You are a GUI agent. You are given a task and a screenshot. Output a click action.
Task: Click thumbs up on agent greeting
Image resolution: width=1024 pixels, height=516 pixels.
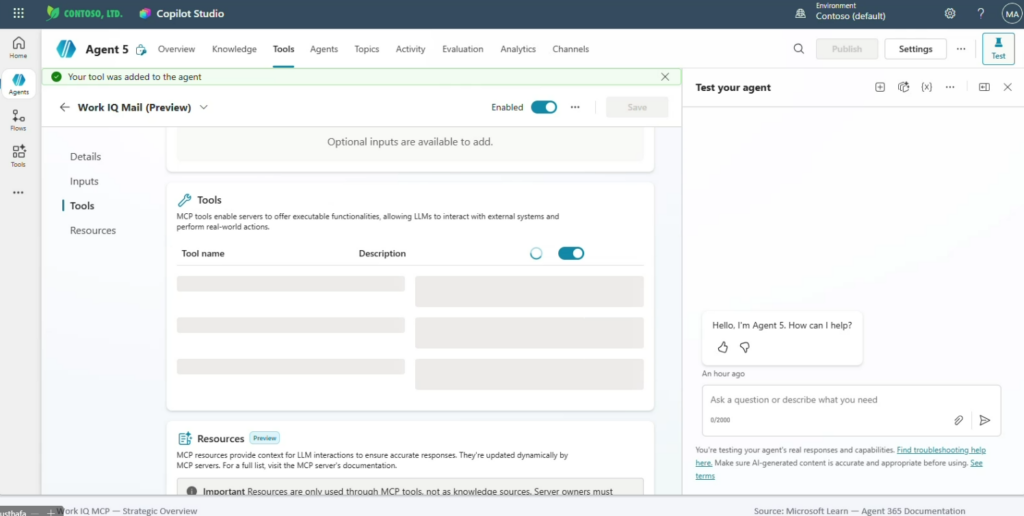[723, 347]
